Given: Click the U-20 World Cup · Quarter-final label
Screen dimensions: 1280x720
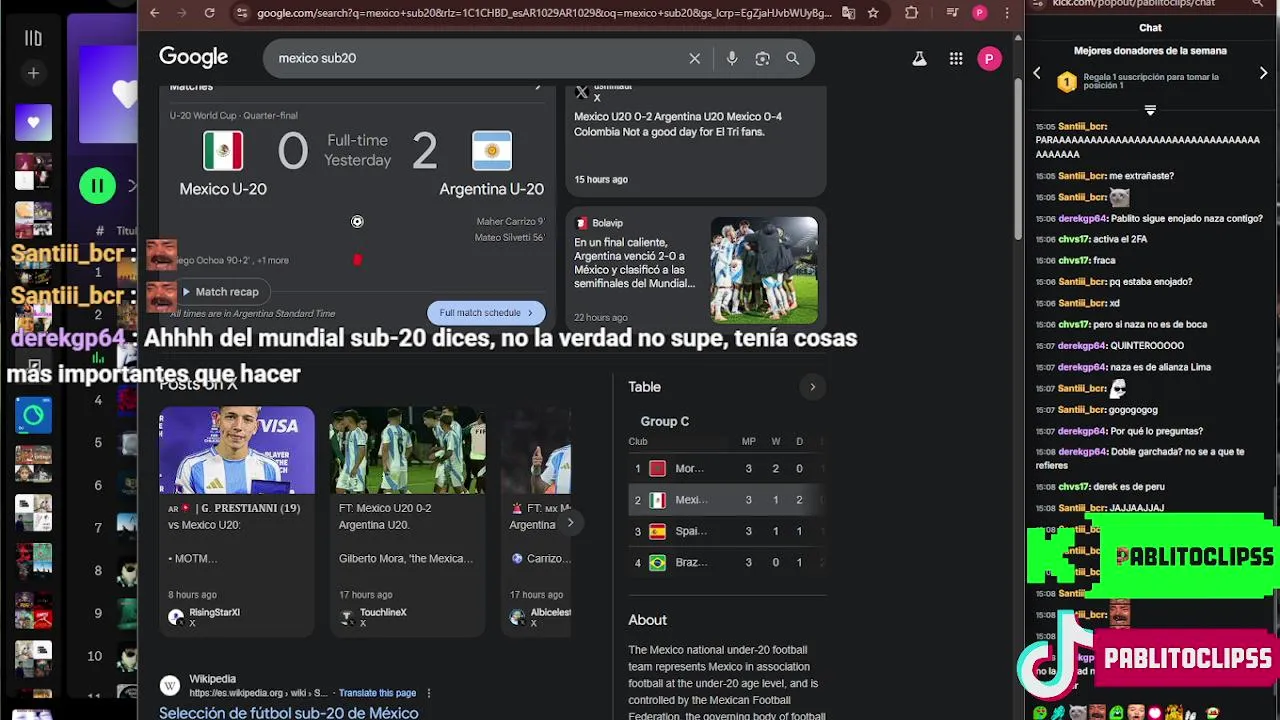Looking at the screenshot, I should [233, 116].
